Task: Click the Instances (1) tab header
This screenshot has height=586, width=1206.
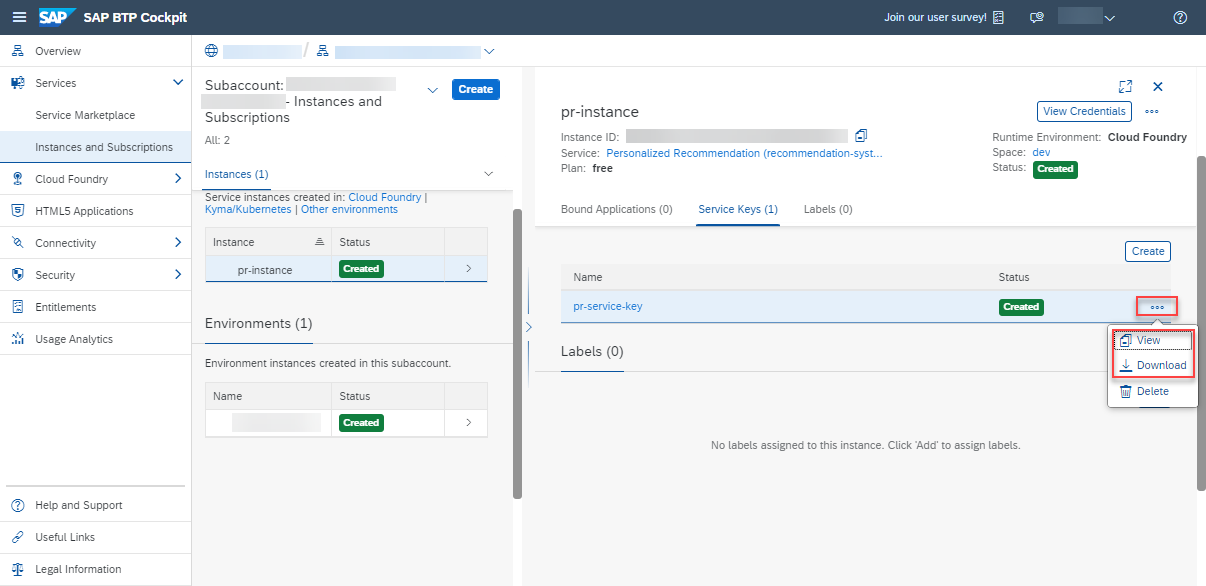Action: point(236,174)
